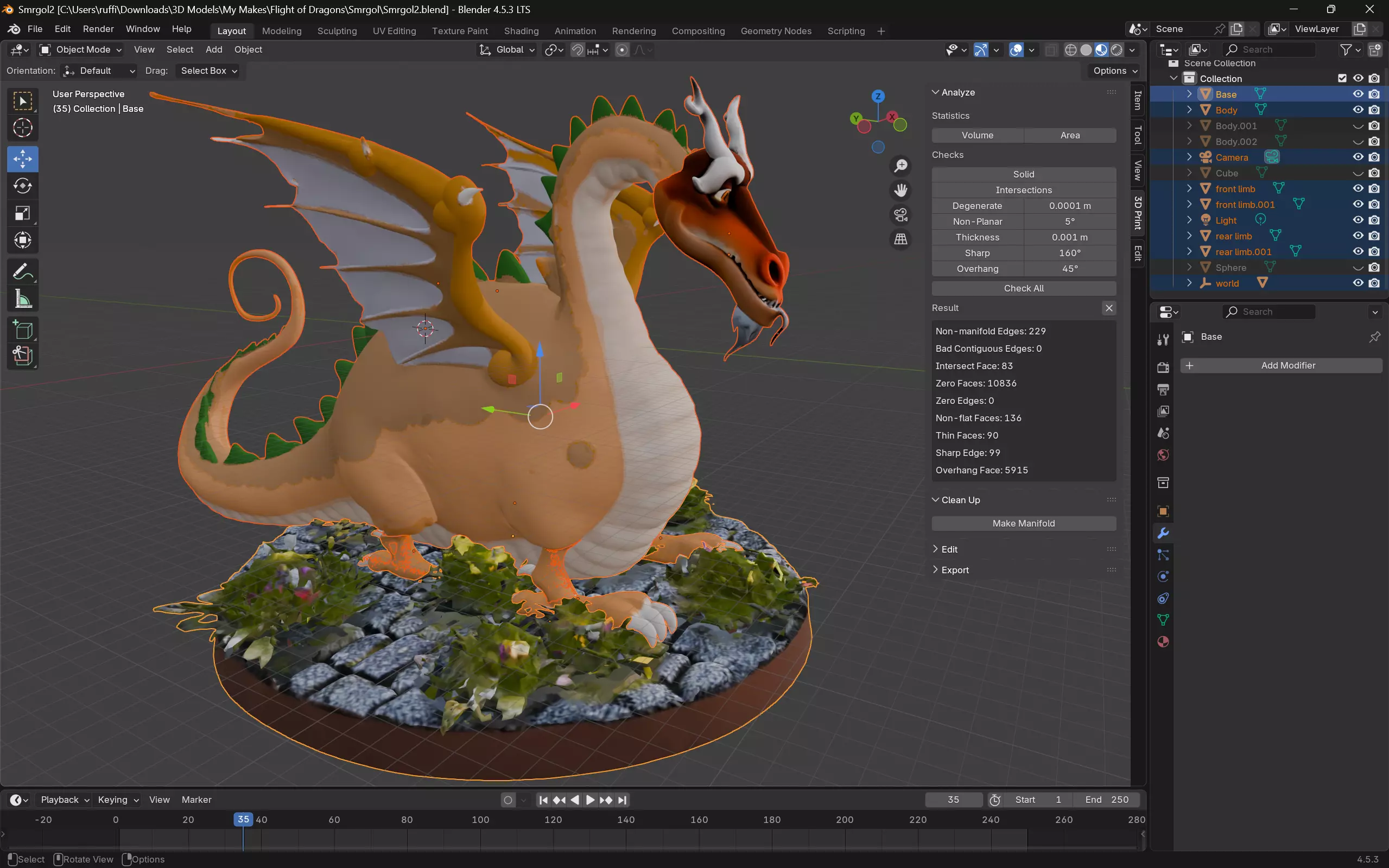
Task: Adjust the Overhang 45° angle field
Action: click(1070, 269)
